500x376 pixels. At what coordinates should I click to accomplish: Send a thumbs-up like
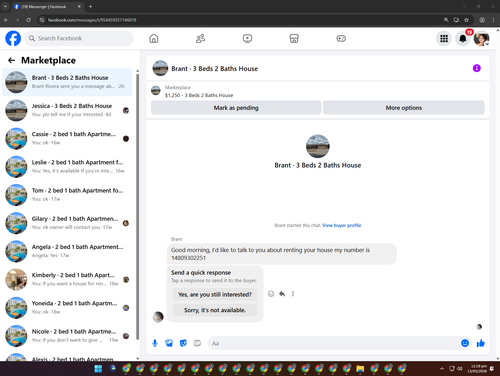[481, 343]
